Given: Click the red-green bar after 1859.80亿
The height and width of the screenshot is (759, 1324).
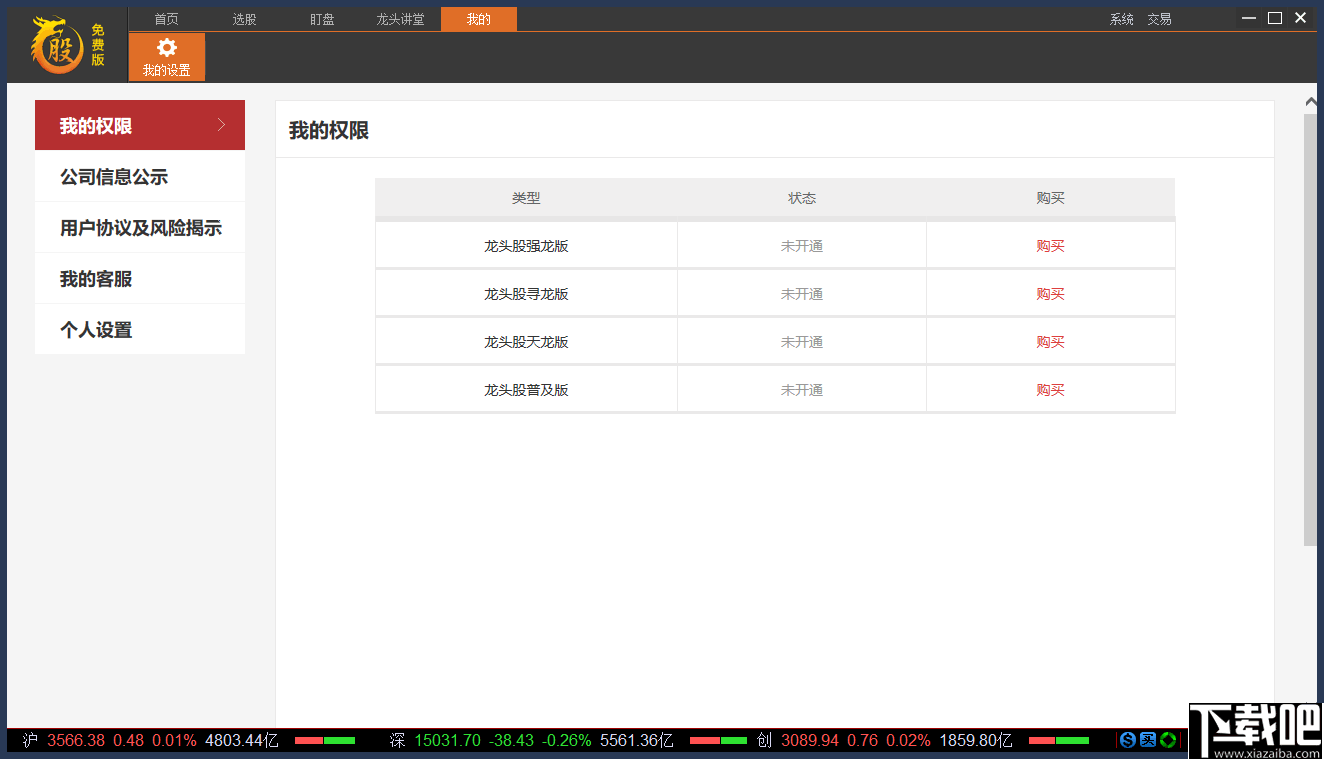Looking at the screenshot, I should (x=1059, y=740).
